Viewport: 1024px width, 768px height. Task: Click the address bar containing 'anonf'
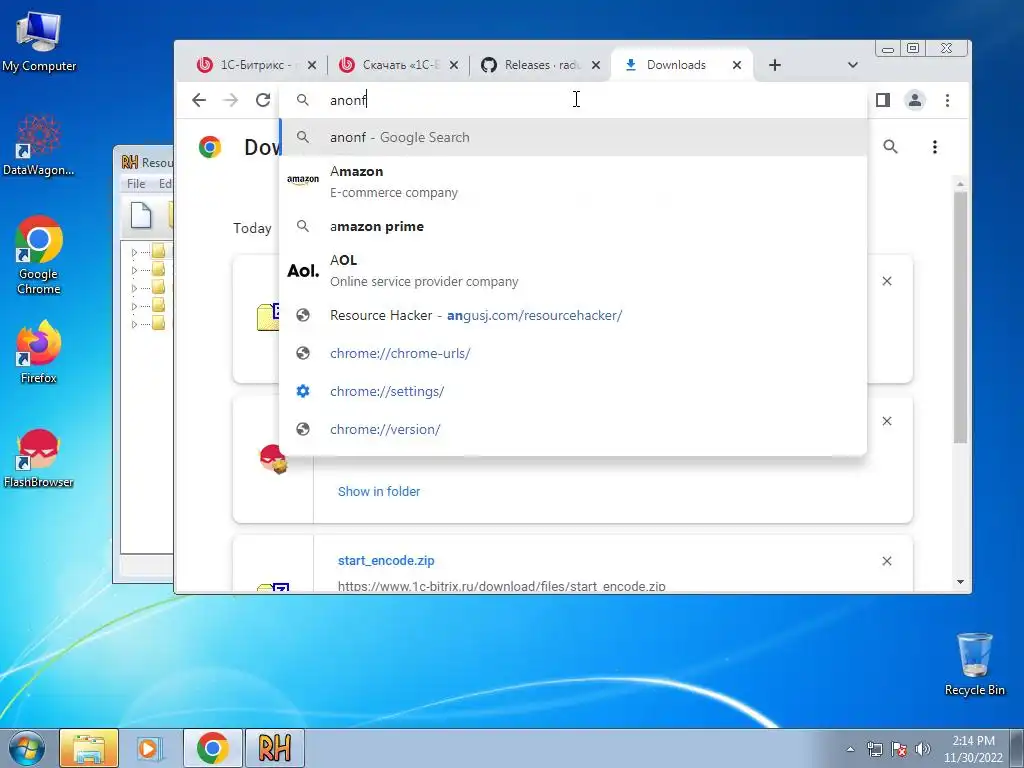[573, 100]
